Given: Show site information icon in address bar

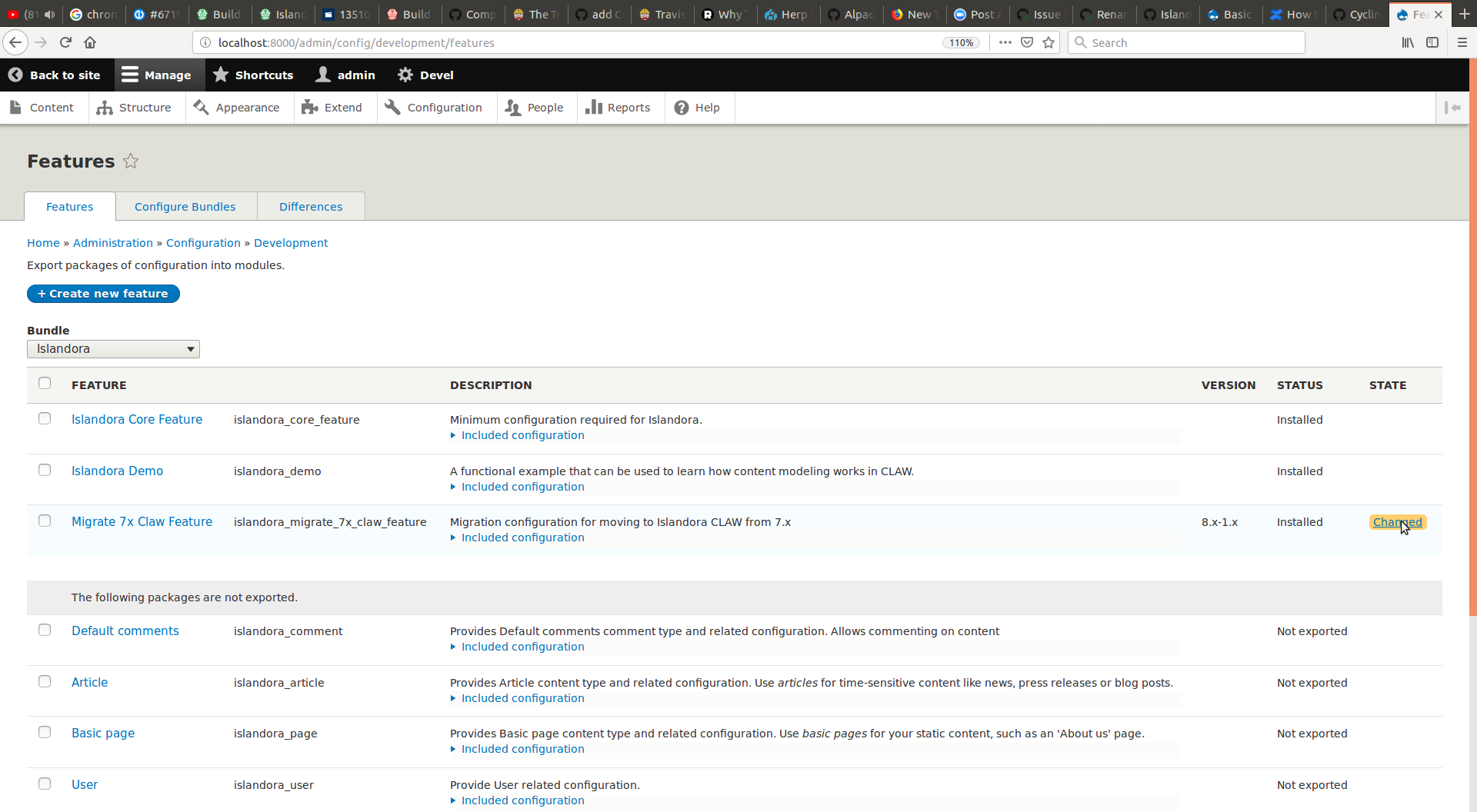Looking at the screenshot, I should click(205, 42).
